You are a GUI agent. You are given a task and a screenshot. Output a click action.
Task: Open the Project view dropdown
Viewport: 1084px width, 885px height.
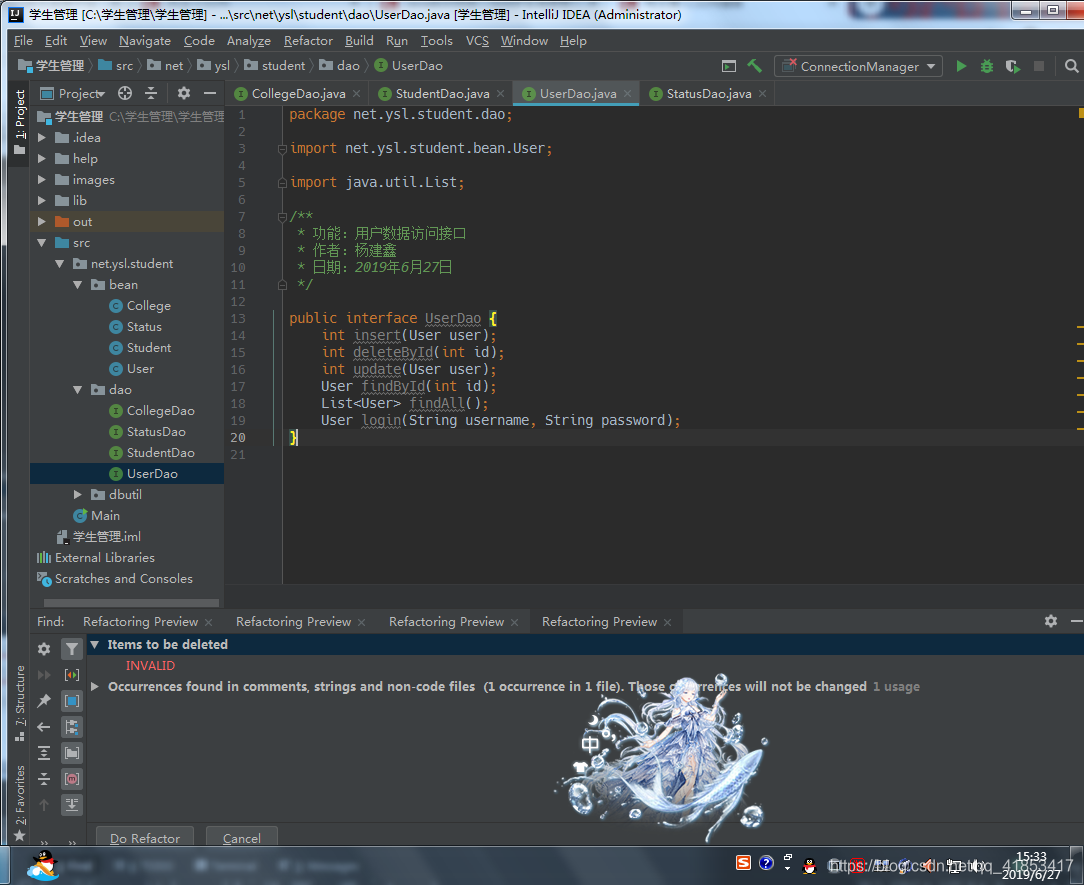(73, 93)
